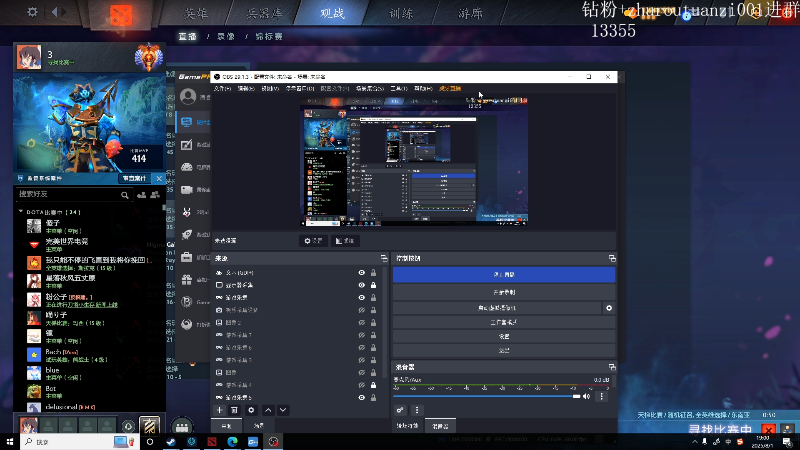This screenshot has width=800, height=450.
Task: Collapse the DOTA比赛中 friends group
Action: 20,211
